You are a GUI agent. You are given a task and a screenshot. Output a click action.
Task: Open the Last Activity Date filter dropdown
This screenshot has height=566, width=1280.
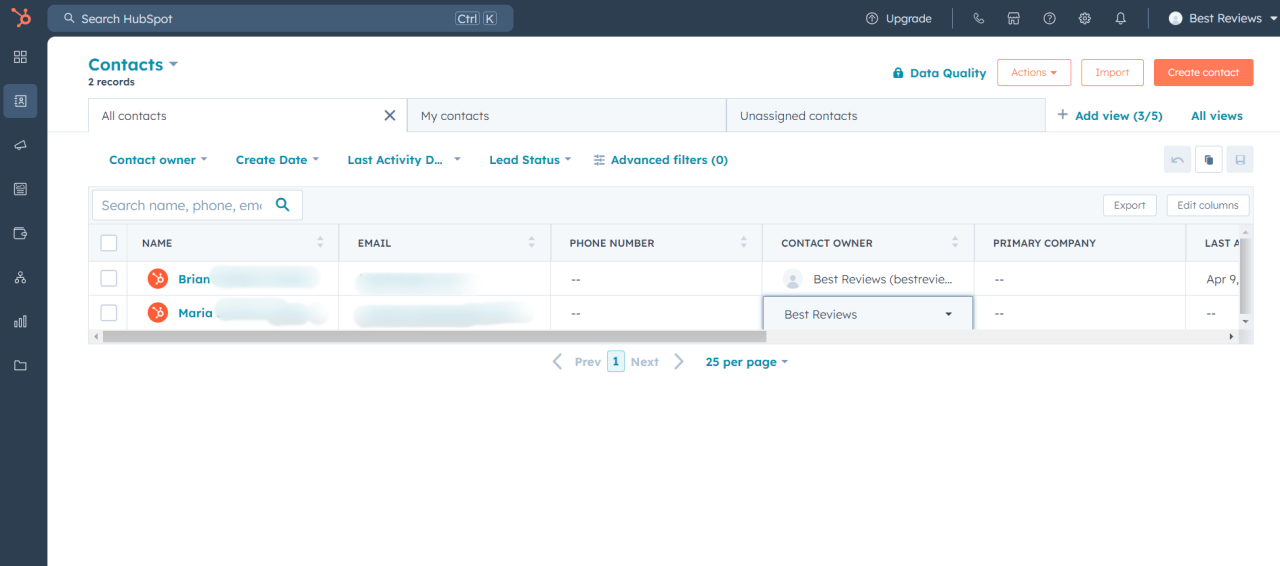[404, 160]
